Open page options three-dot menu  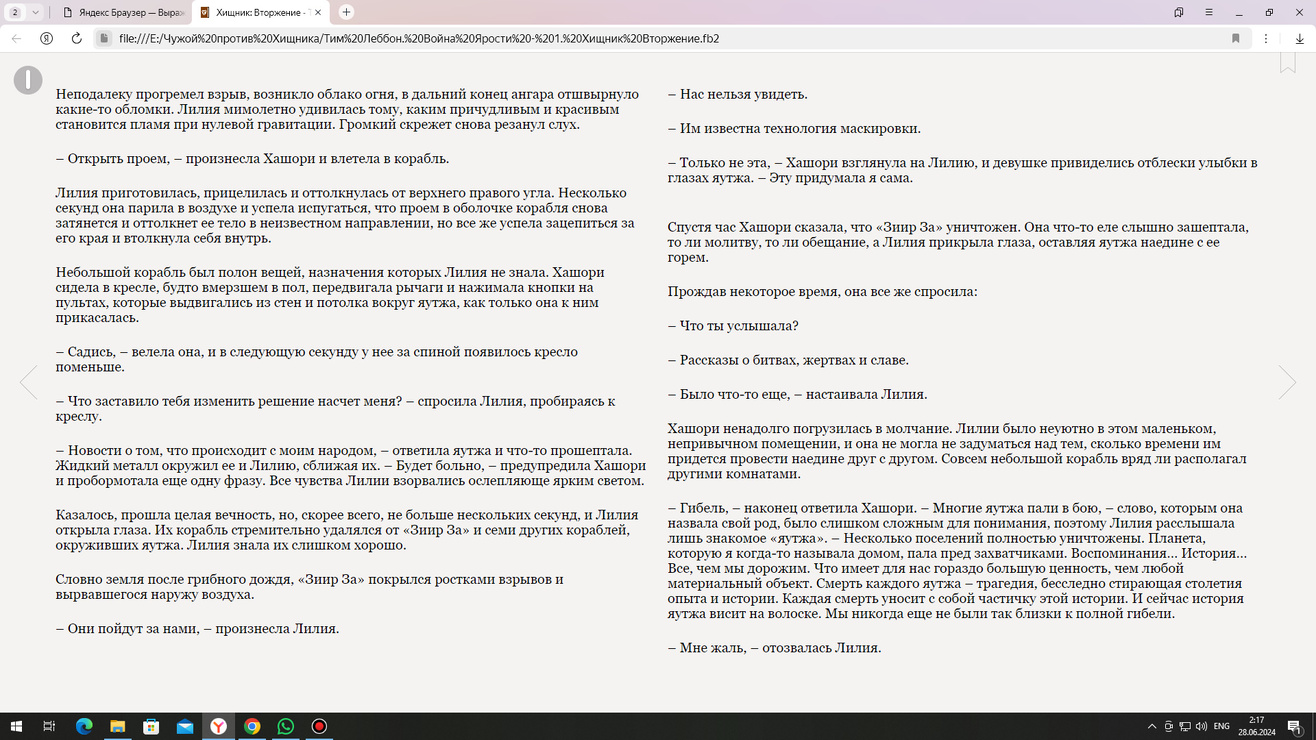pyautogui.click(x=1266, y=38)
